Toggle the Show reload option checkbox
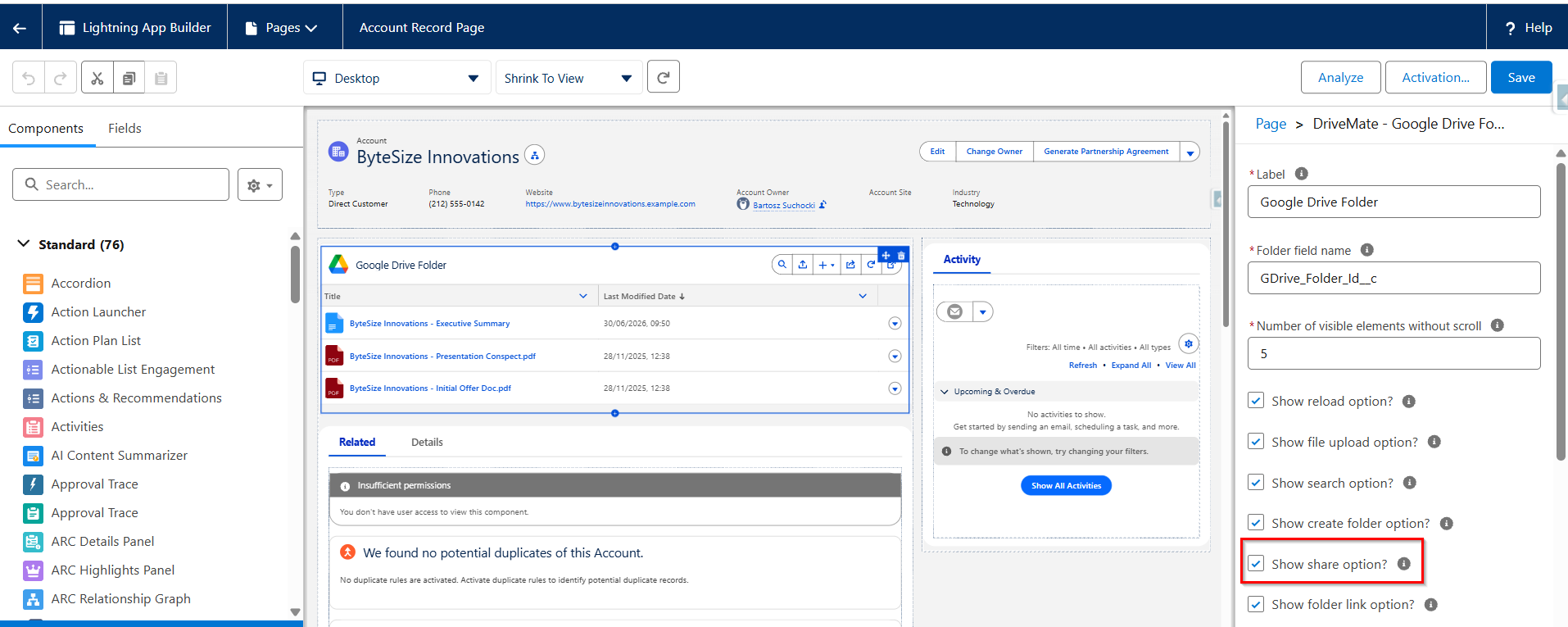Viewport: 1568px width, 627px height. pyautogui.click(x=1256, y=401)
